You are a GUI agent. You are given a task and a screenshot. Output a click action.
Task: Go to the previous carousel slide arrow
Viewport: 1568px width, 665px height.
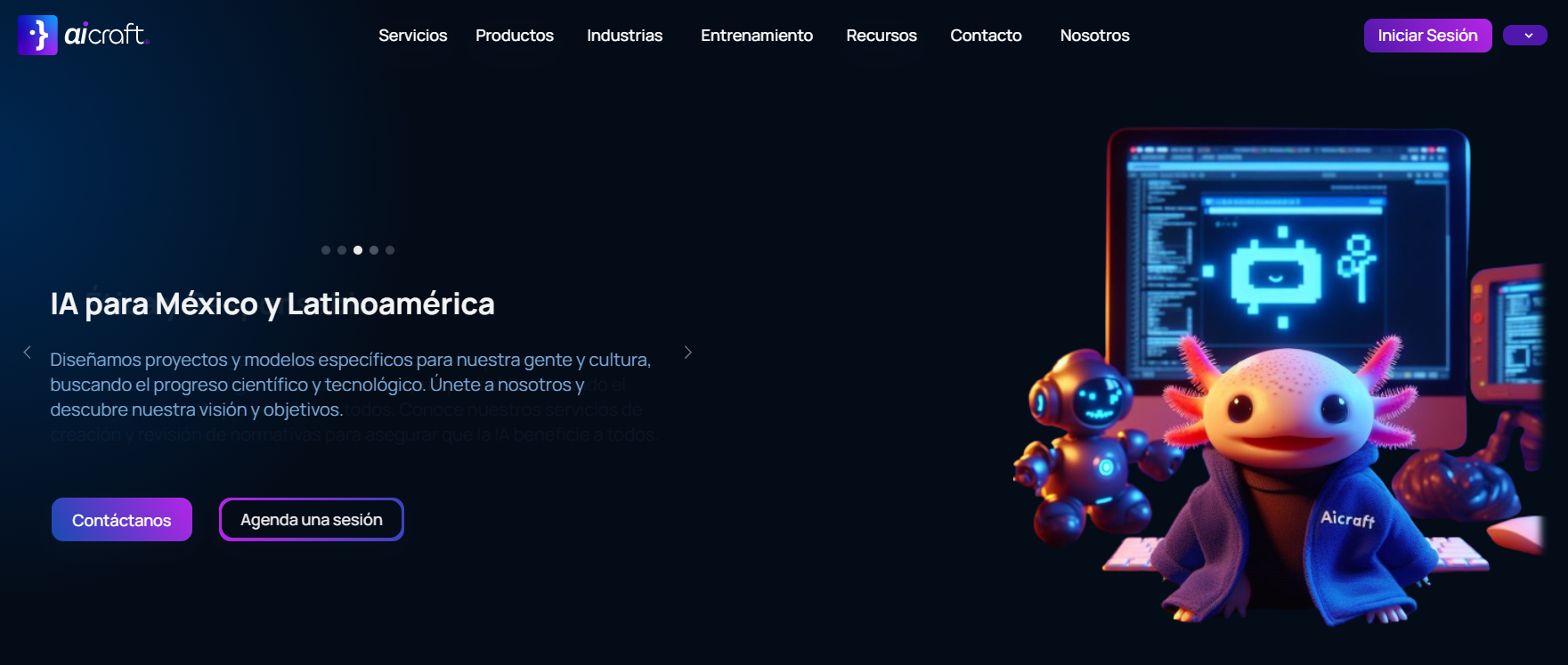coord(28,353)
